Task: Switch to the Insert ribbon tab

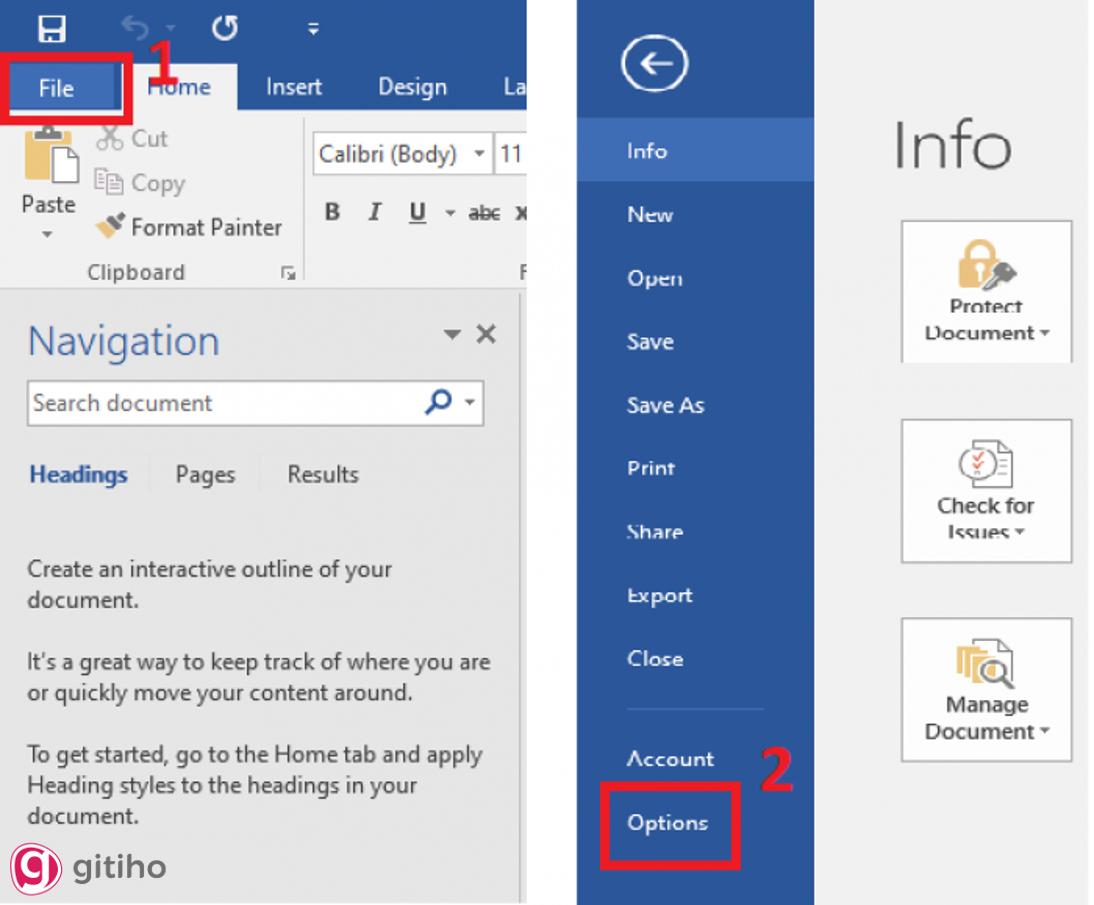Action: pos(294,87)
